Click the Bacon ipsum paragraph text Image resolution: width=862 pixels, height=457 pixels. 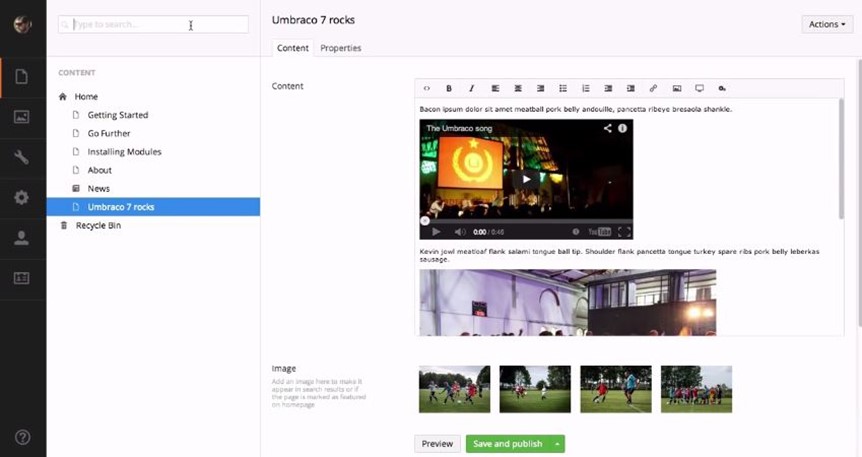[x=576, y=109]
